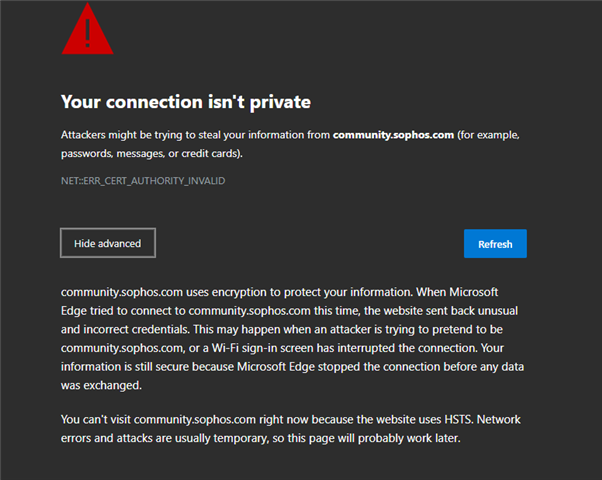Click community.sophos.com starting the advanced paragraph
This screenshot has width=602, height=480.
pyautogui.click(x=122, y=292)
